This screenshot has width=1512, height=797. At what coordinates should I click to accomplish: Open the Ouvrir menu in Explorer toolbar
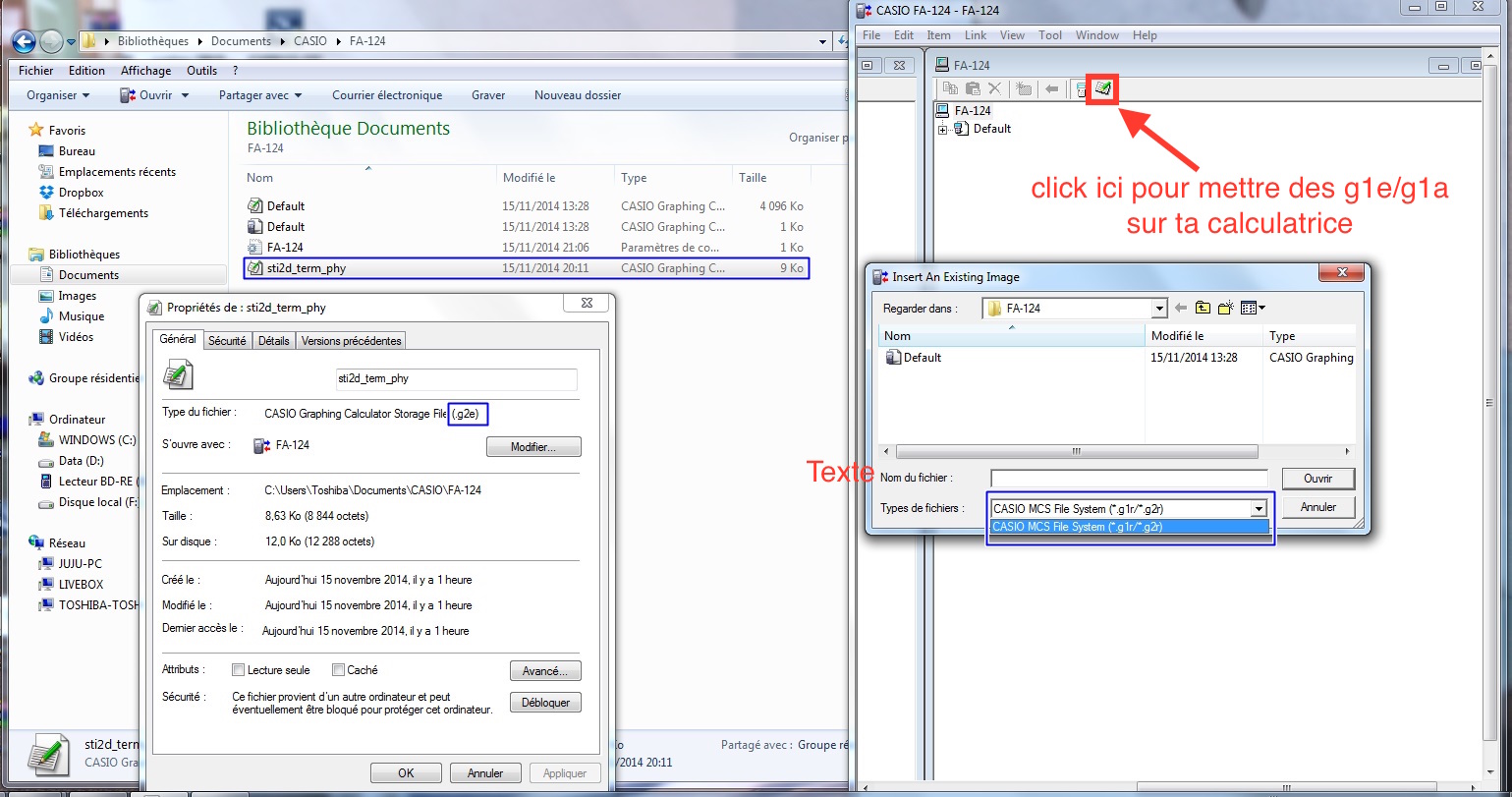[153, 95]
